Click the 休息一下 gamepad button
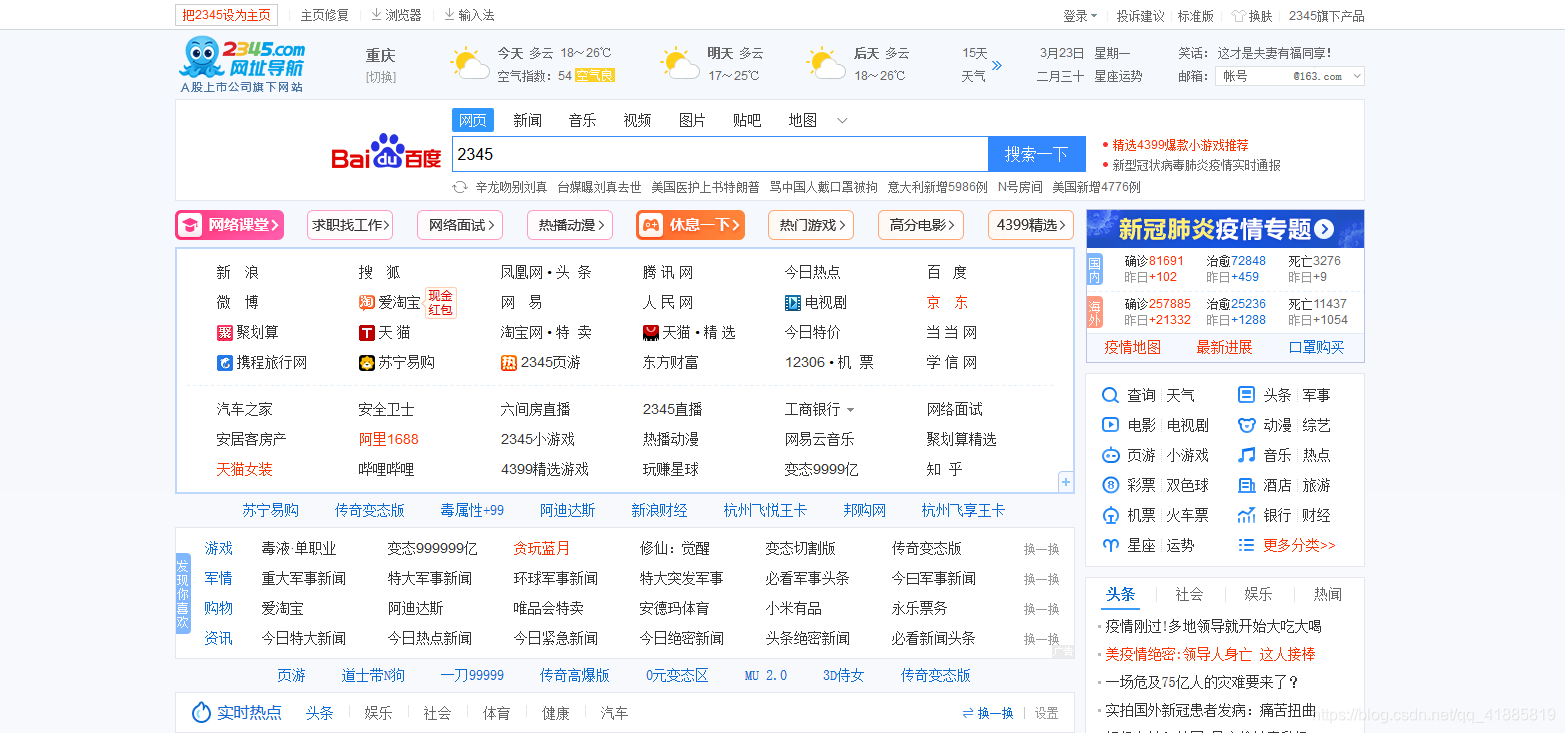 690,225
